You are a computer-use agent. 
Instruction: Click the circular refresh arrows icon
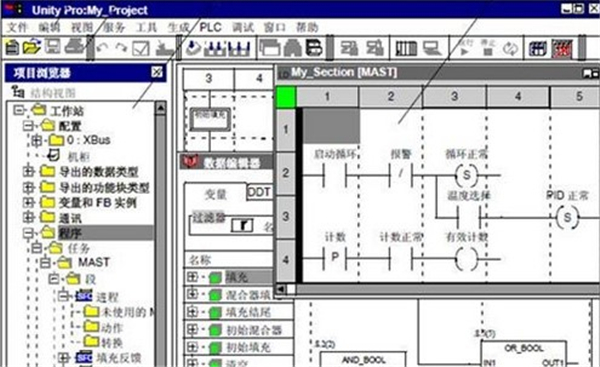coord(510,49)
